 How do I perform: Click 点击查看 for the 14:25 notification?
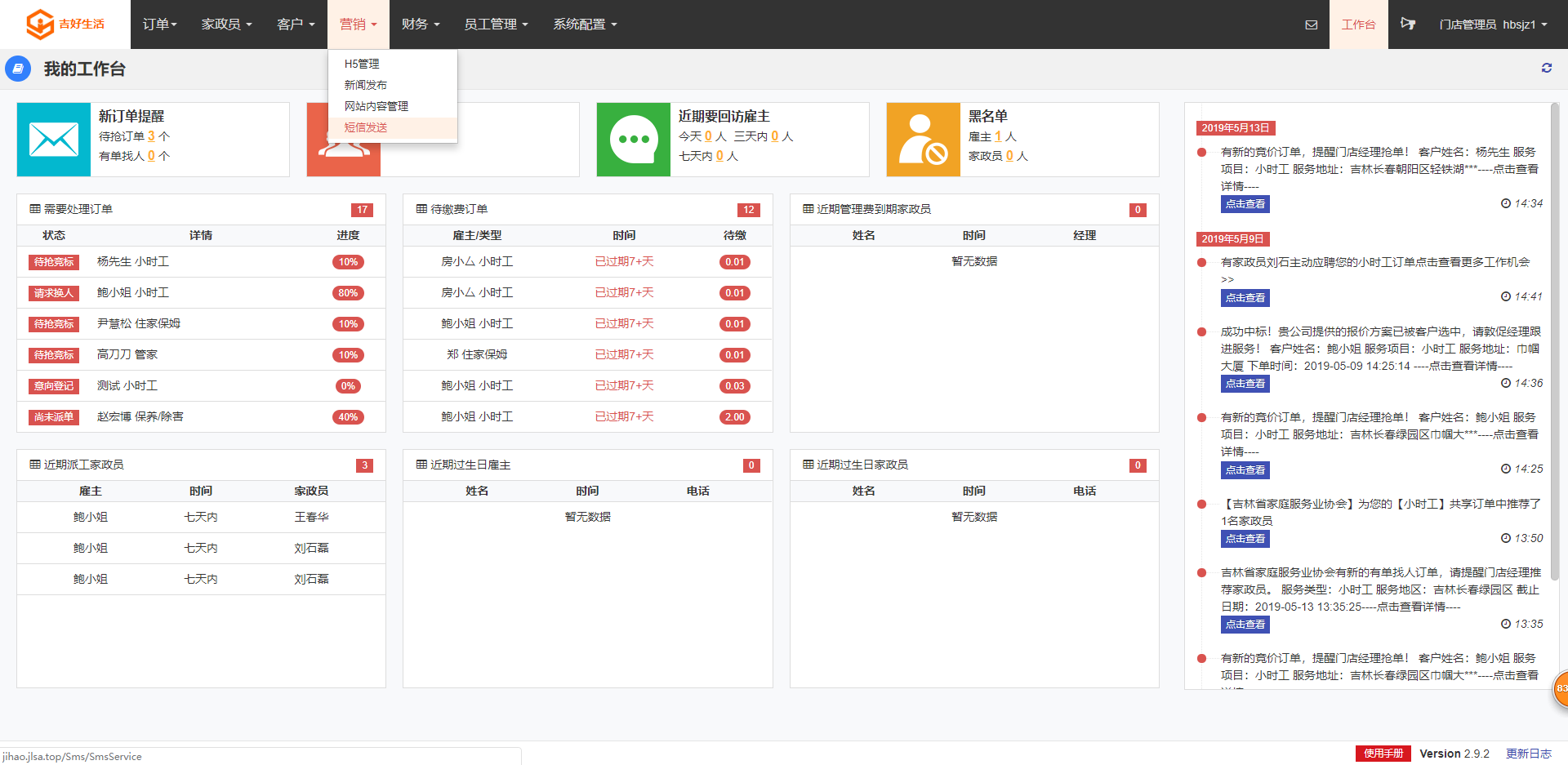(x=1245, y=470)
